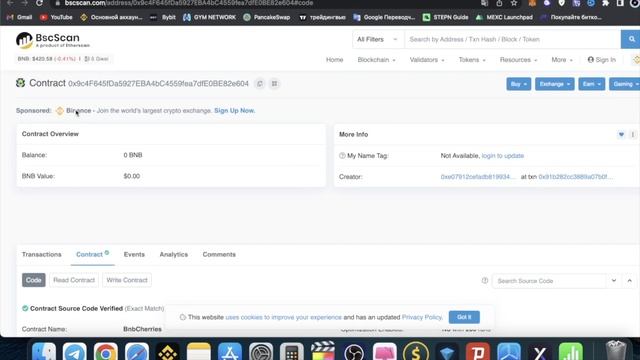Click the browser share icon in address bar
The height and width of the screenshot is (360, 640).
click(x=499, y=3)
